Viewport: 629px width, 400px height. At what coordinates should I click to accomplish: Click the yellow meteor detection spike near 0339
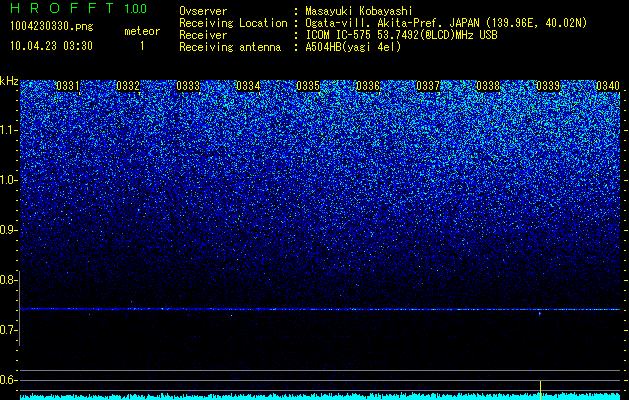pyautogui.click(x=540, y=390)
